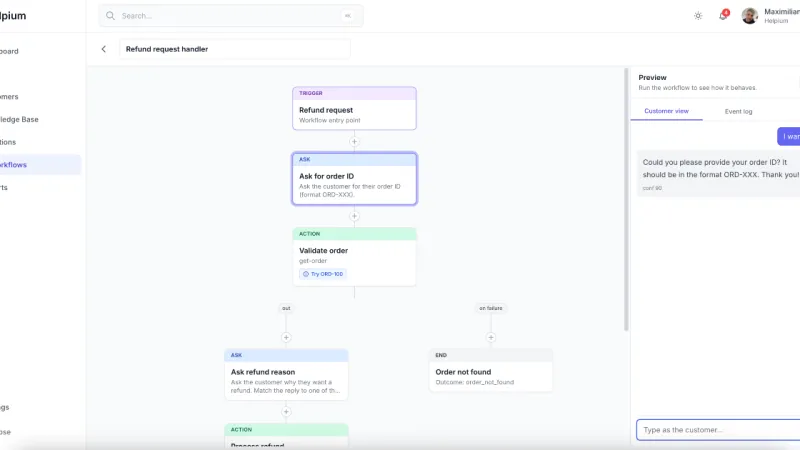
Task: Add step under the out branch
Action: pos(286,337)
